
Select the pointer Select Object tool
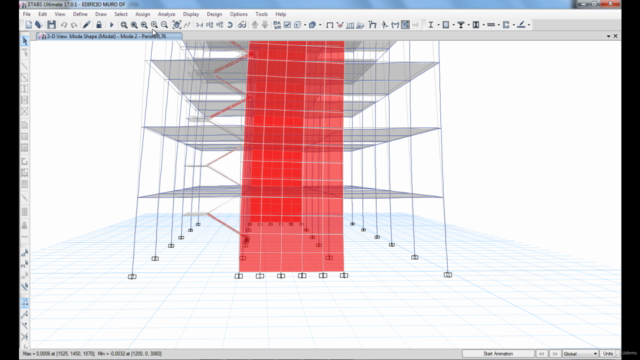coord(24,41)
